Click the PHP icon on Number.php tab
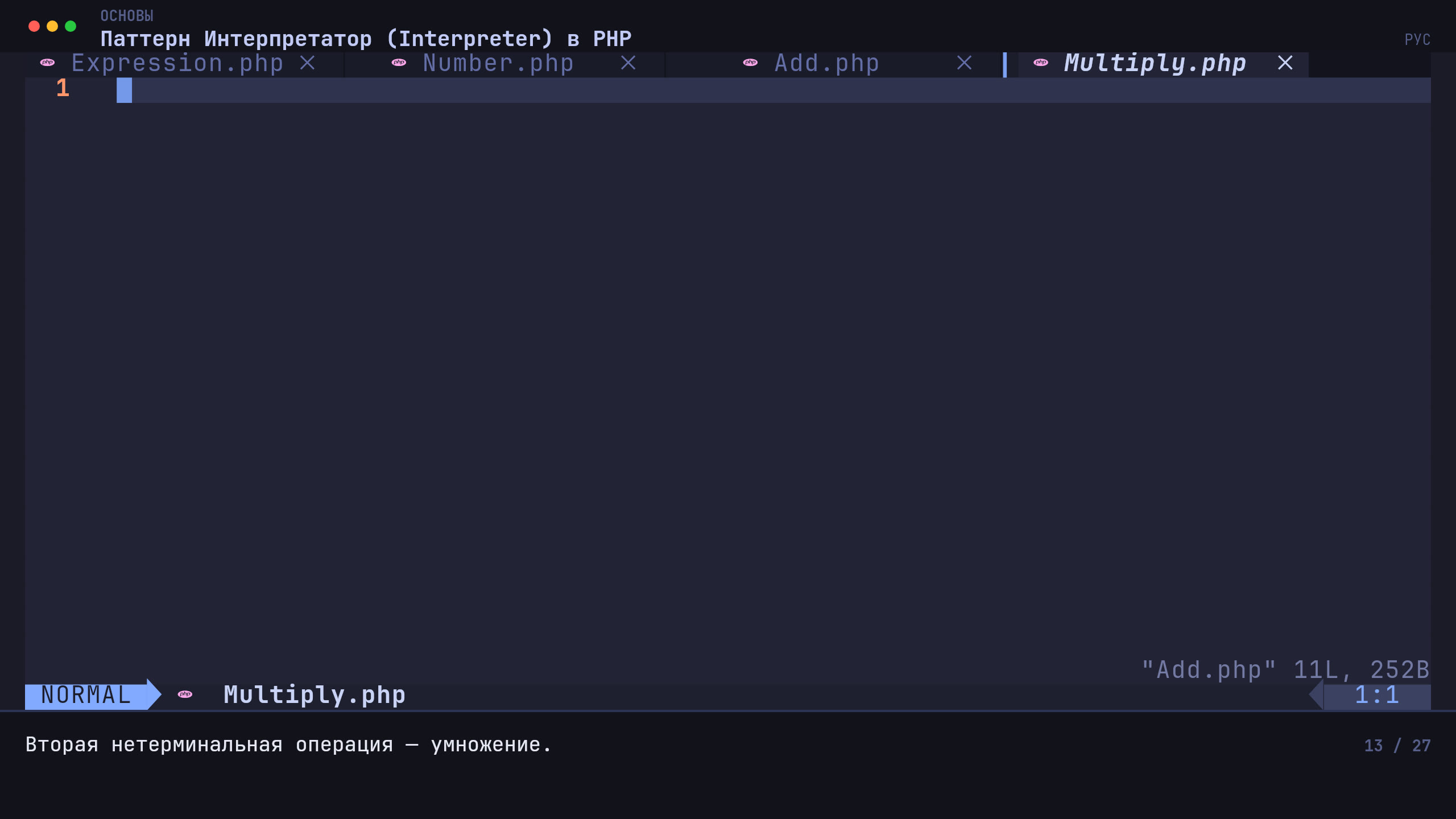The image size is (1456, 819). [399, 63]
